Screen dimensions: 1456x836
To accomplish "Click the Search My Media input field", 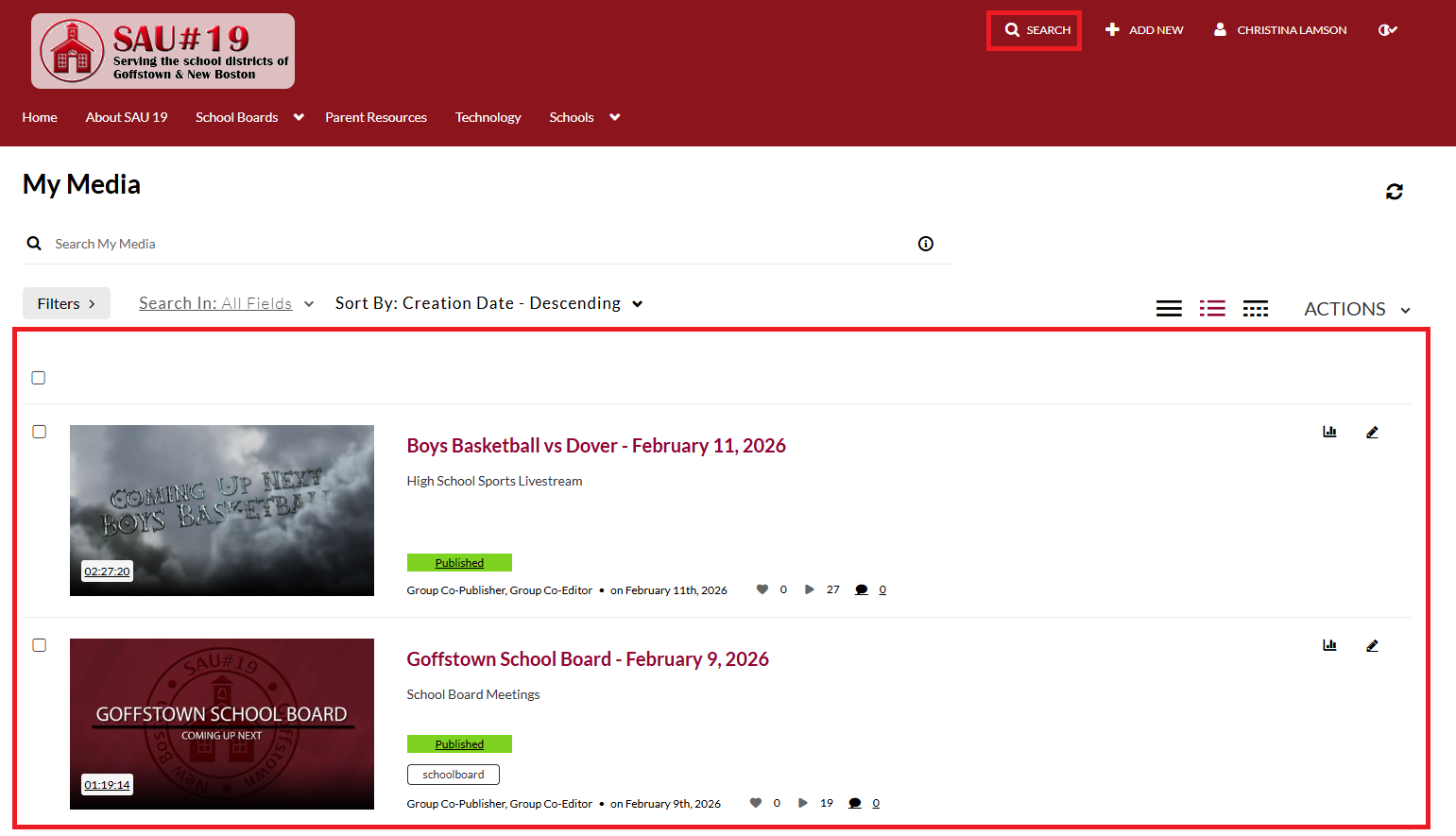I will 472,244.
